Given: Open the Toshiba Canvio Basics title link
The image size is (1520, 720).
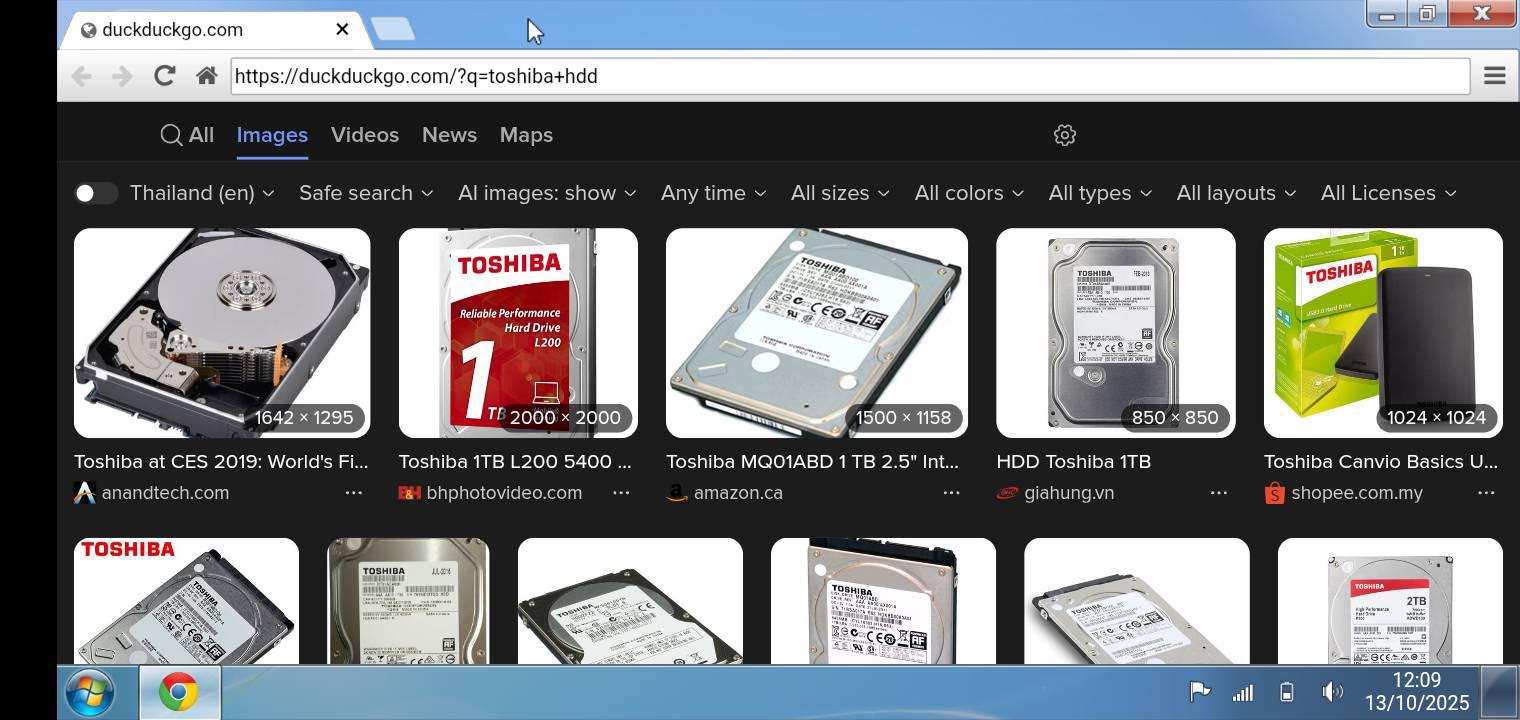Looking at the screenshot, I should coord(1381,462).
